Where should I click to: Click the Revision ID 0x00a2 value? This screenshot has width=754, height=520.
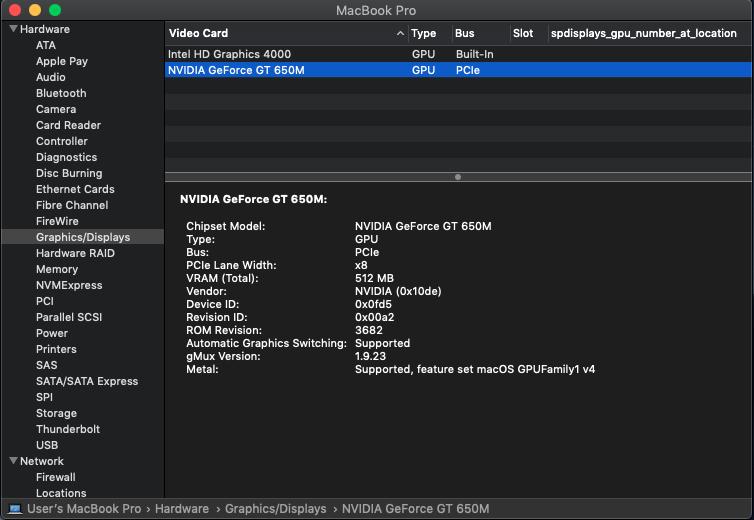[x=375, y=317]
